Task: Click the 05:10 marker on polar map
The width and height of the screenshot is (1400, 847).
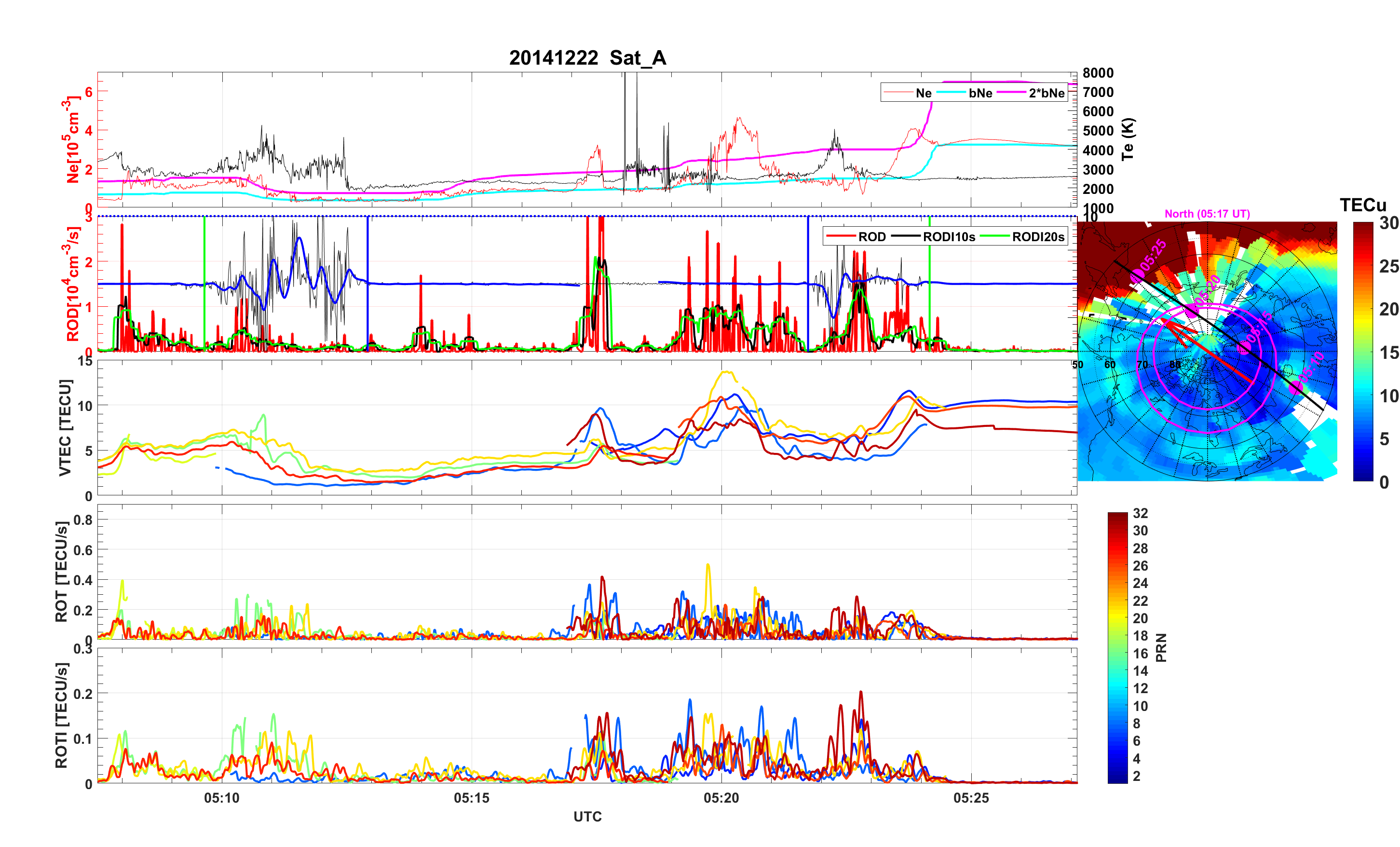Action: 1296,387
